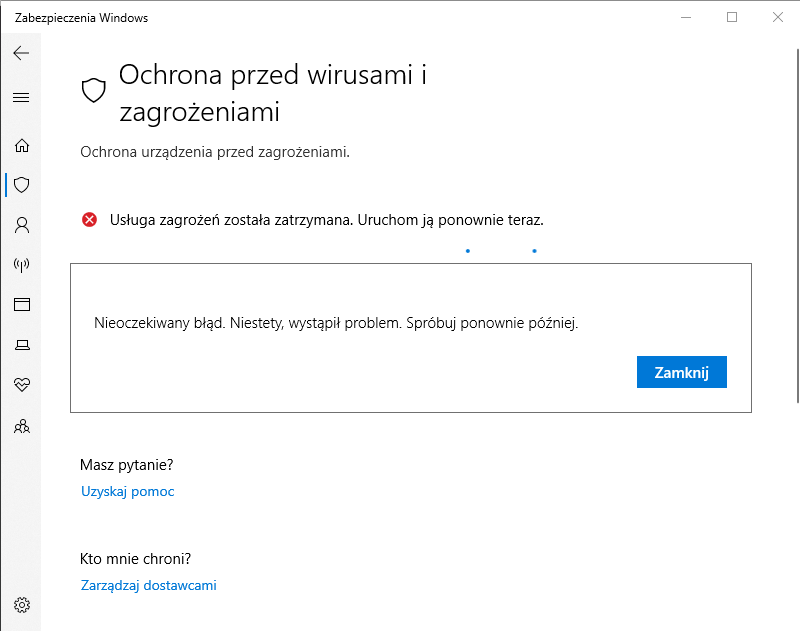800x631 pixels.
Task: Click the error message text in dialog box
Action: (x=336, y=323)
